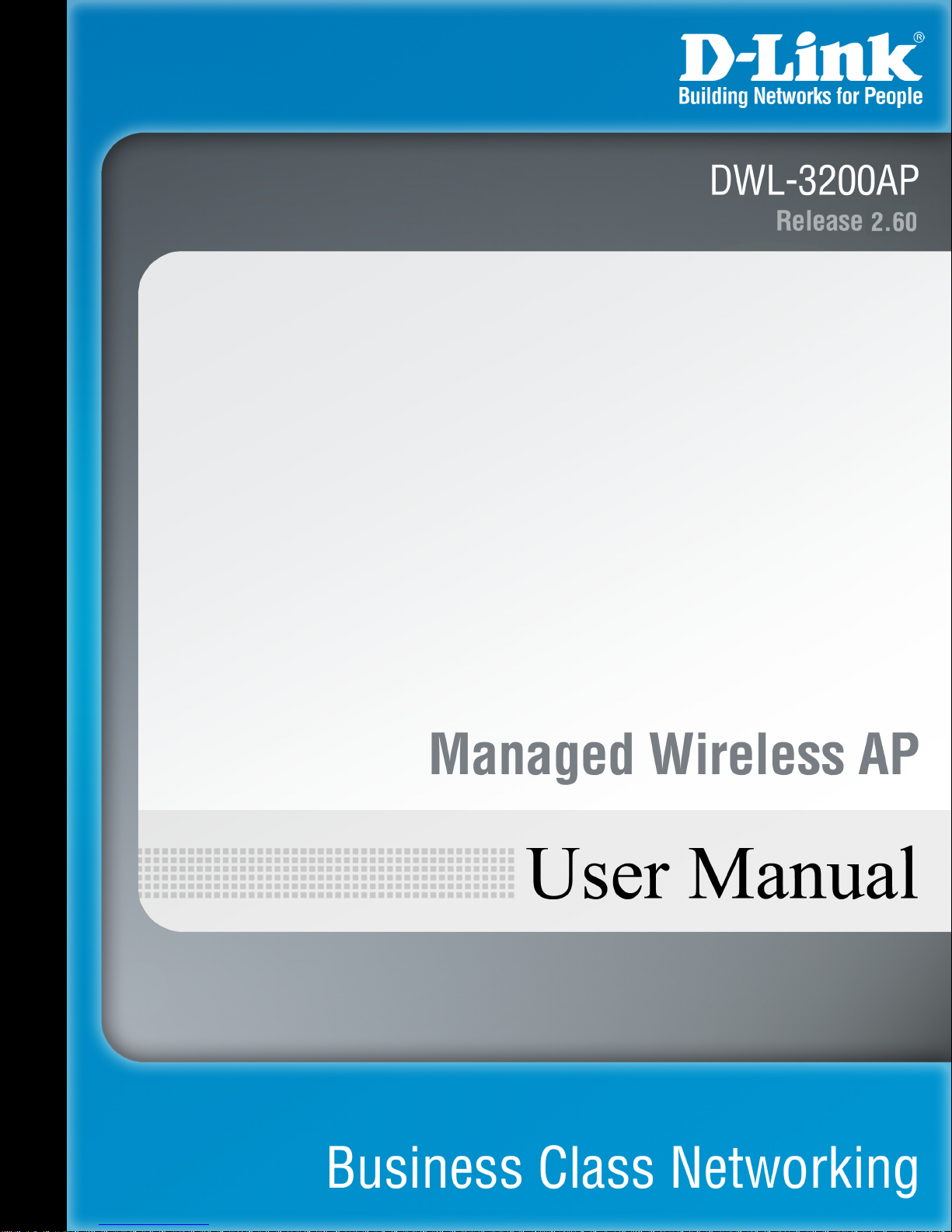Click the word 'Manual' in User Manual
952x1232 pixels.
click(x=803, y=874)
